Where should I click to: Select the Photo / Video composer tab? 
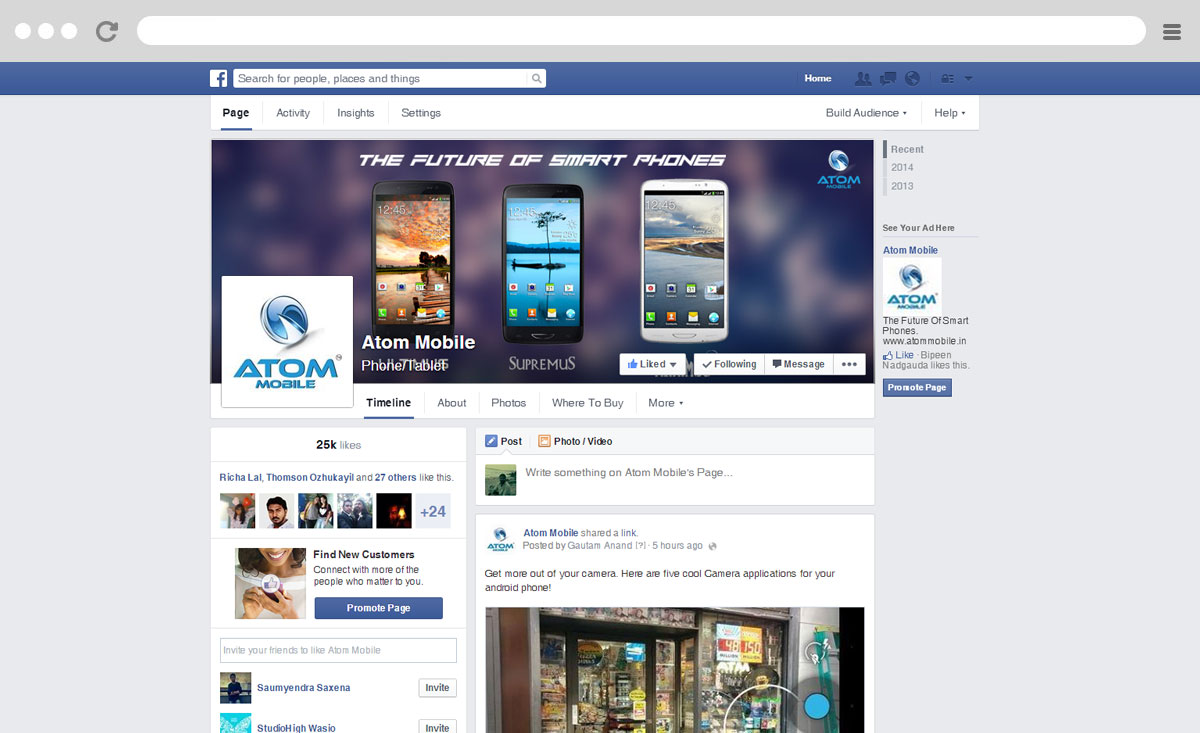pos(575,441)
